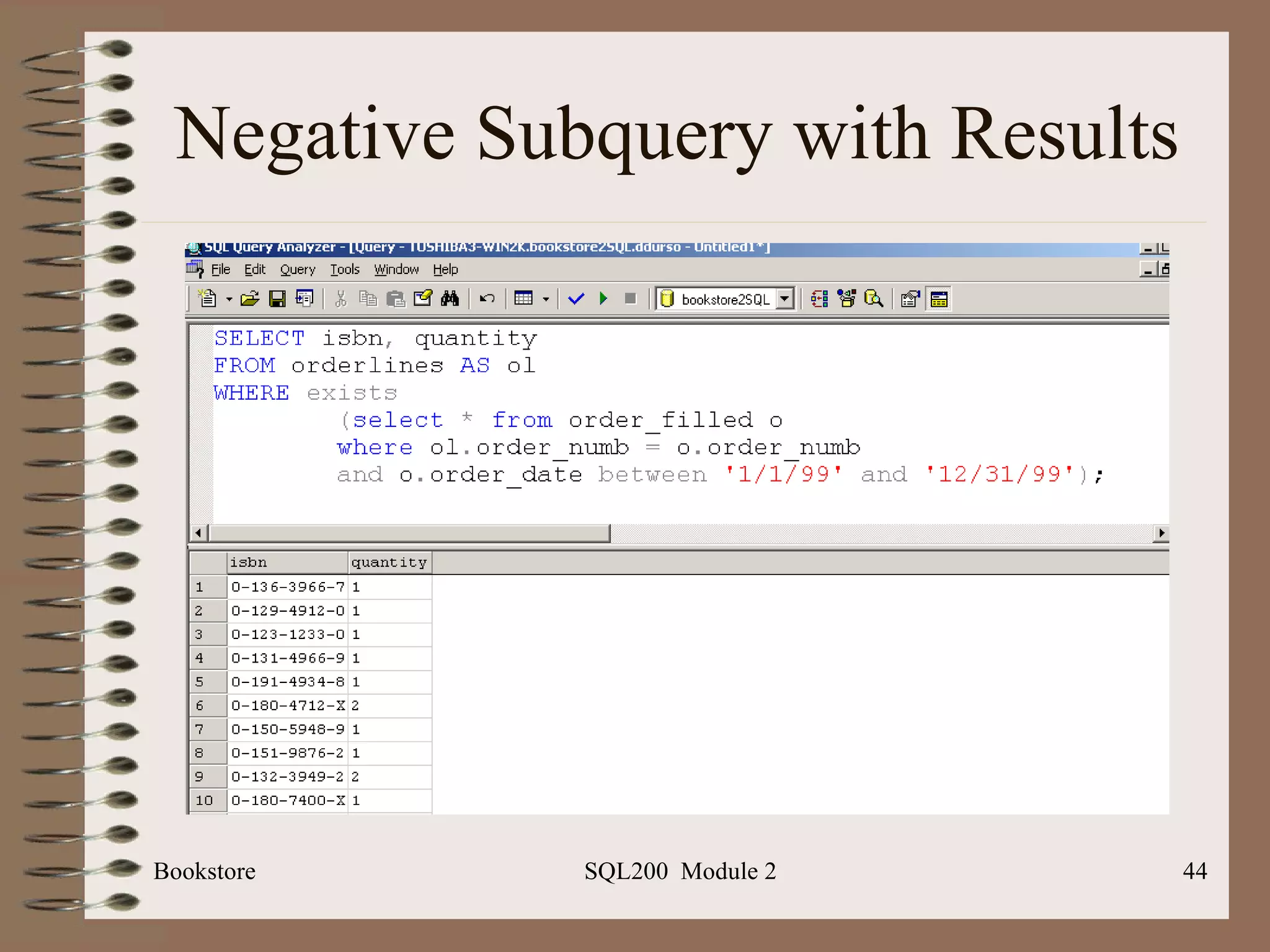Viewport: 1270px width, 952px height.
Task: Open the Tools menu
Action: pyautogui.click(x=345, y=270)
